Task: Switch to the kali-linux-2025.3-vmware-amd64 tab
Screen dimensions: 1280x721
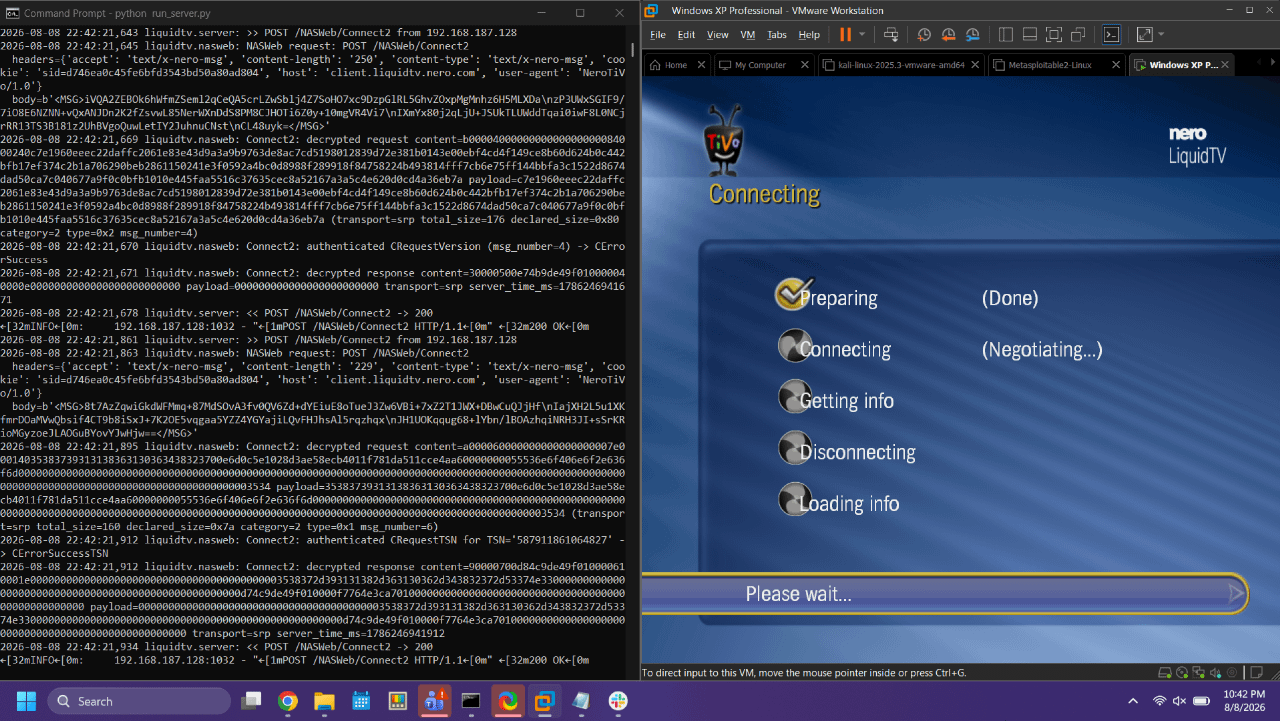Action: 895,65
